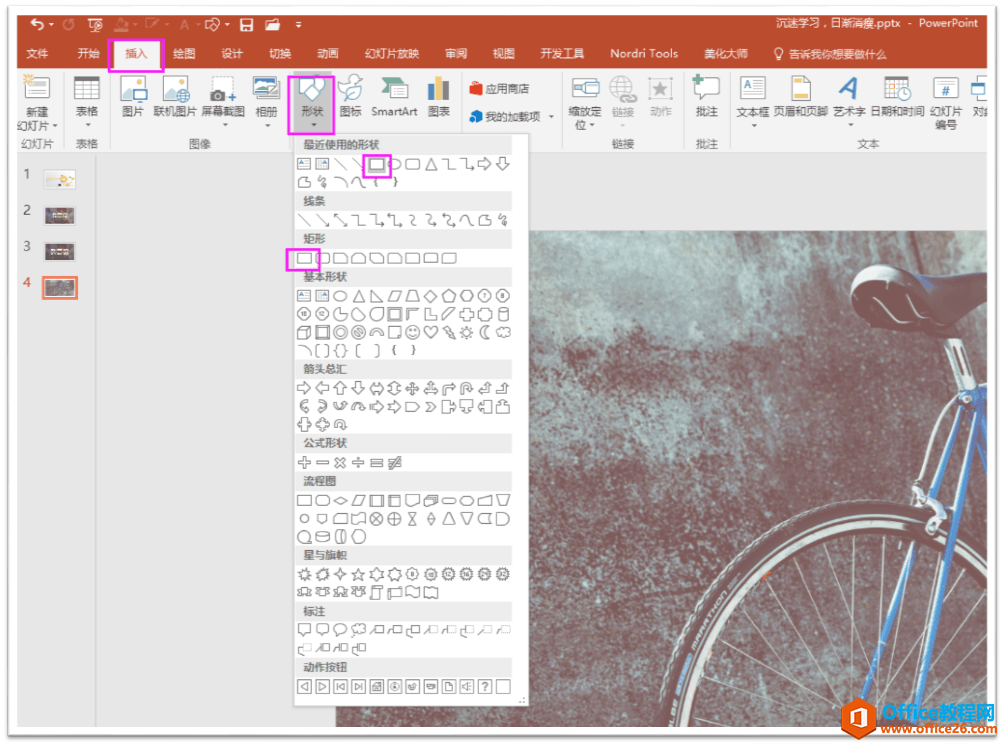
Task: Select slide 2 thumbnail in slide panel
Action: (59, 215)
